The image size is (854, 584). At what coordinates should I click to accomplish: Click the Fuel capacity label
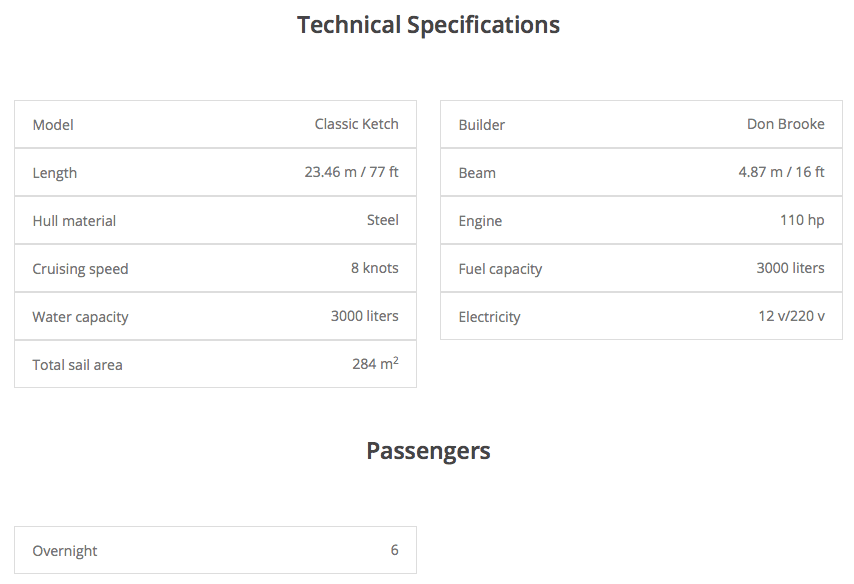[500, 269]
